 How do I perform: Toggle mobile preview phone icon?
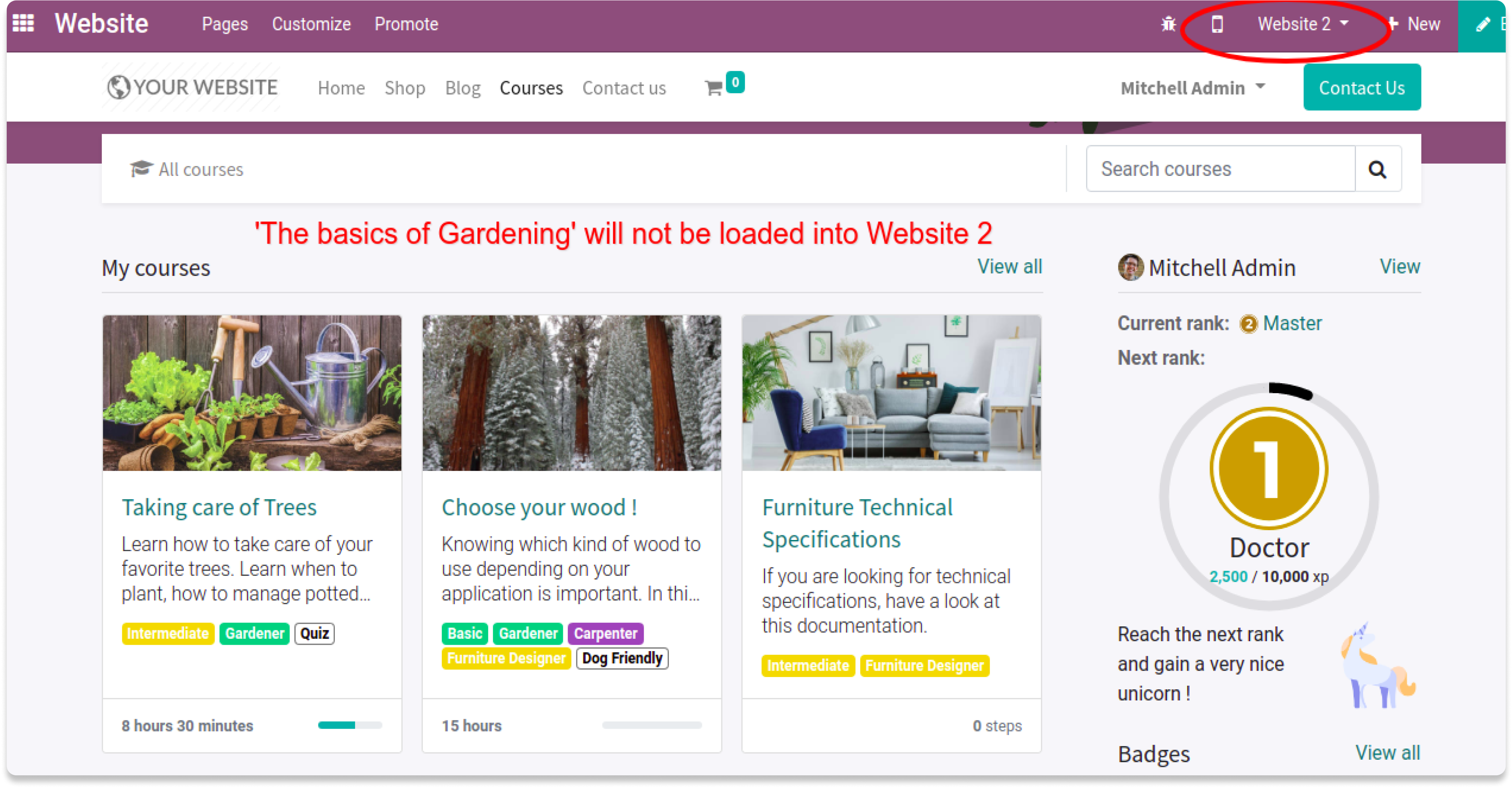tap(1217, 24)
